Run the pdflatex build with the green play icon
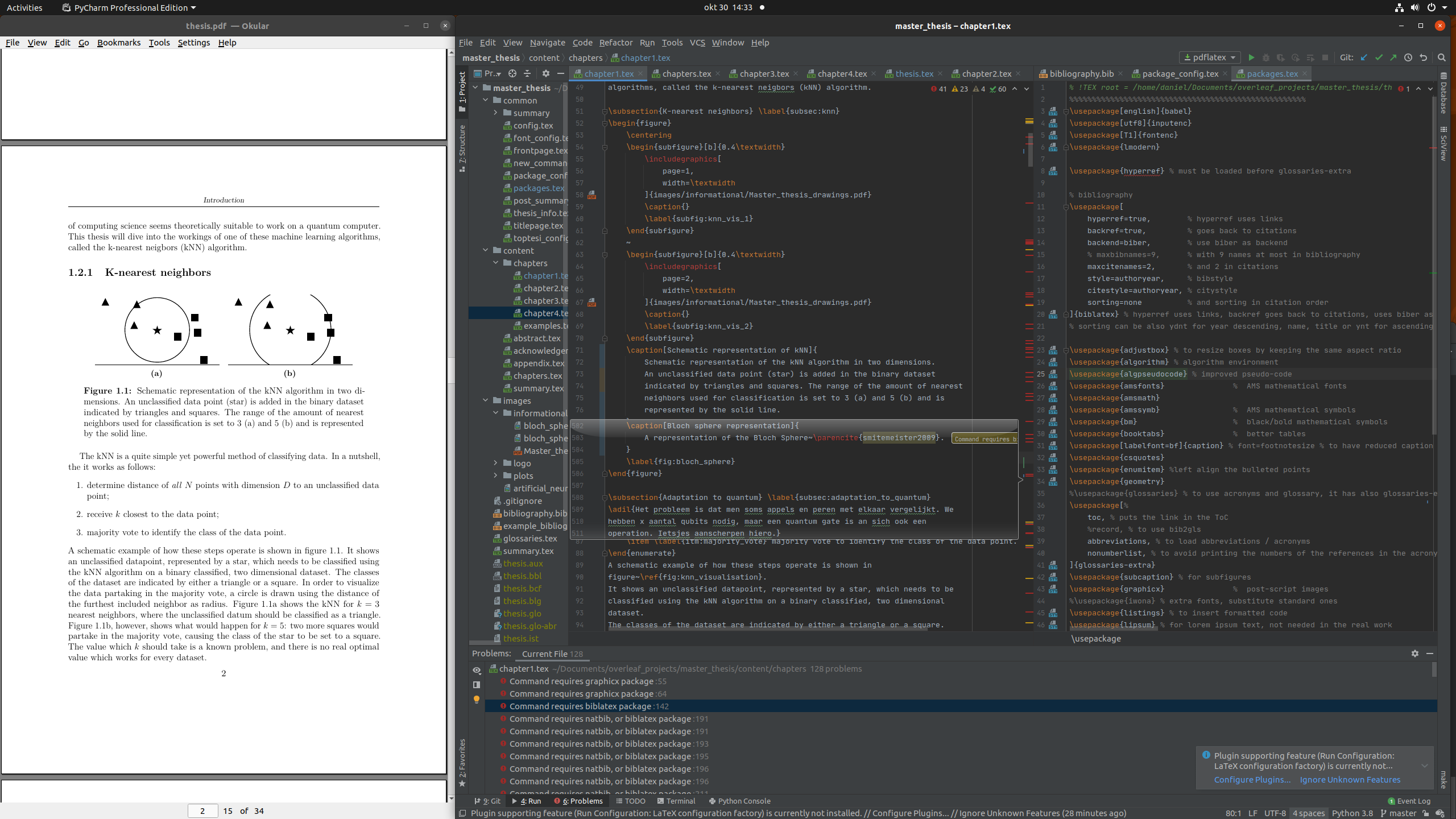1456x819 pixels. [1251, 57]
